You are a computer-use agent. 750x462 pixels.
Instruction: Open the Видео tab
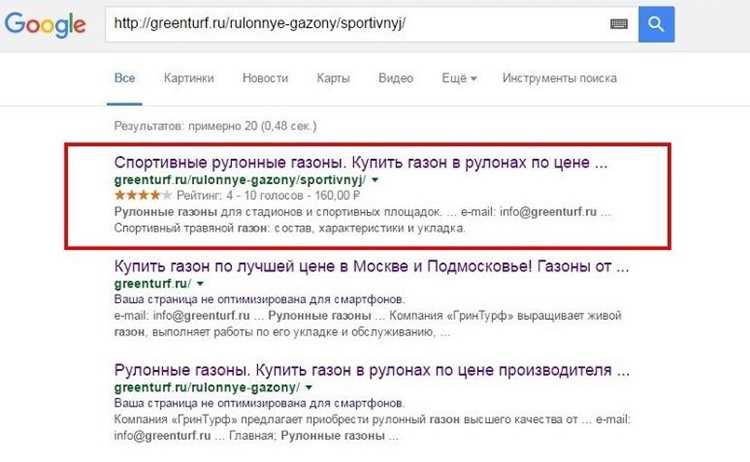[x=396, y=78]
